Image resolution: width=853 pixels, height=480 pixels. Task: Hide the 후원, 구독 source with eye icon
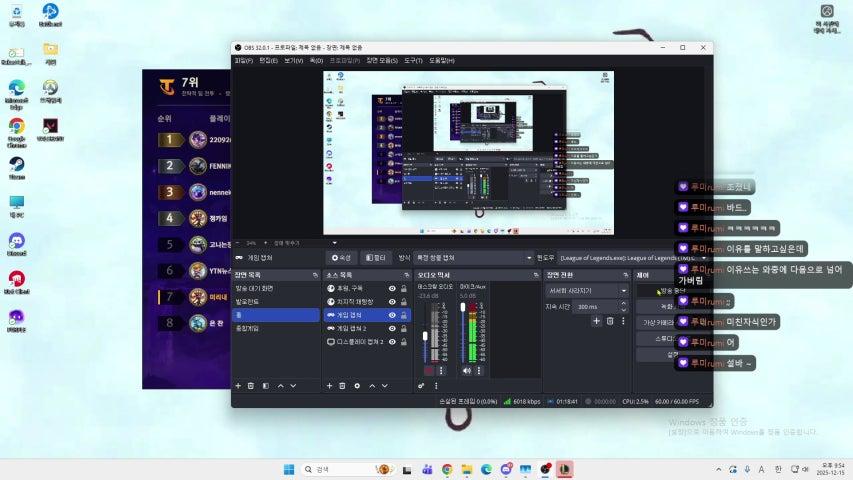[391, 288]
